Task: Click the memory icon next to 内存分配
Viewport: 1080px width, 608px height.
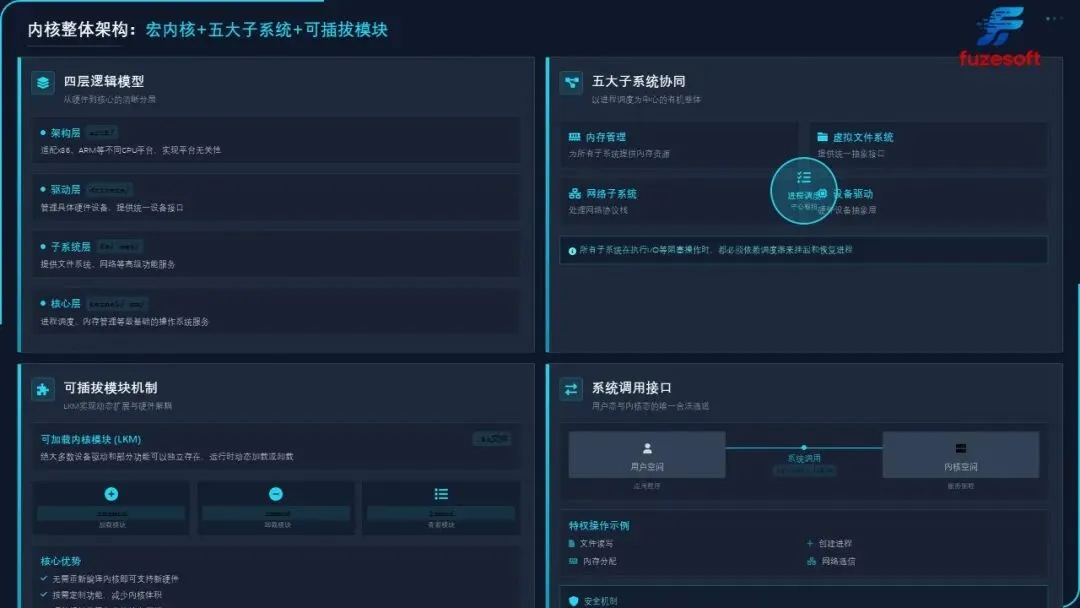Action: tap(573, 561)
